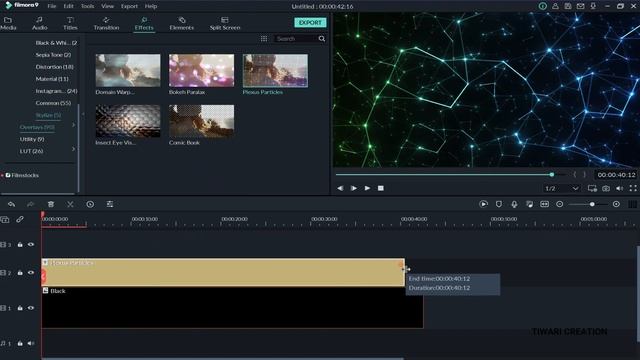
Task: Switch to the Titles tab
Action: pyautogui.click(x=70, y=23)
